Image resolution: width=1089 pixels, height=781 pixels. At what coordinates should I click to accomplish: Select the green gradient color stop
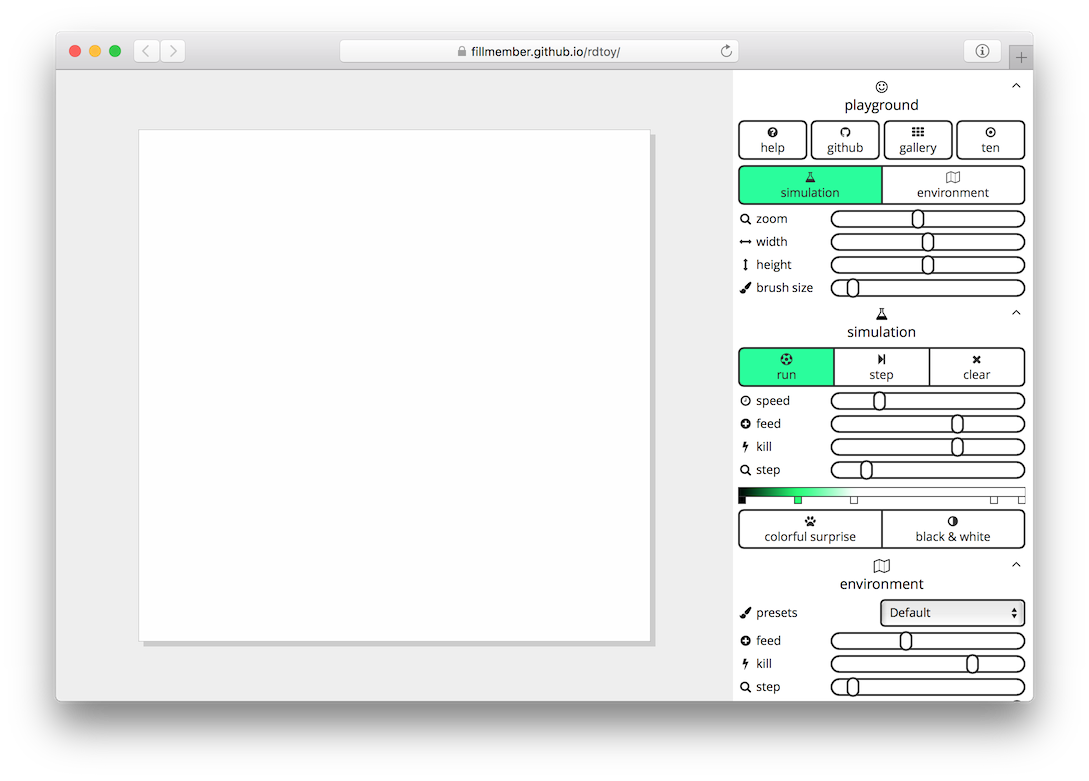point(798,500)
